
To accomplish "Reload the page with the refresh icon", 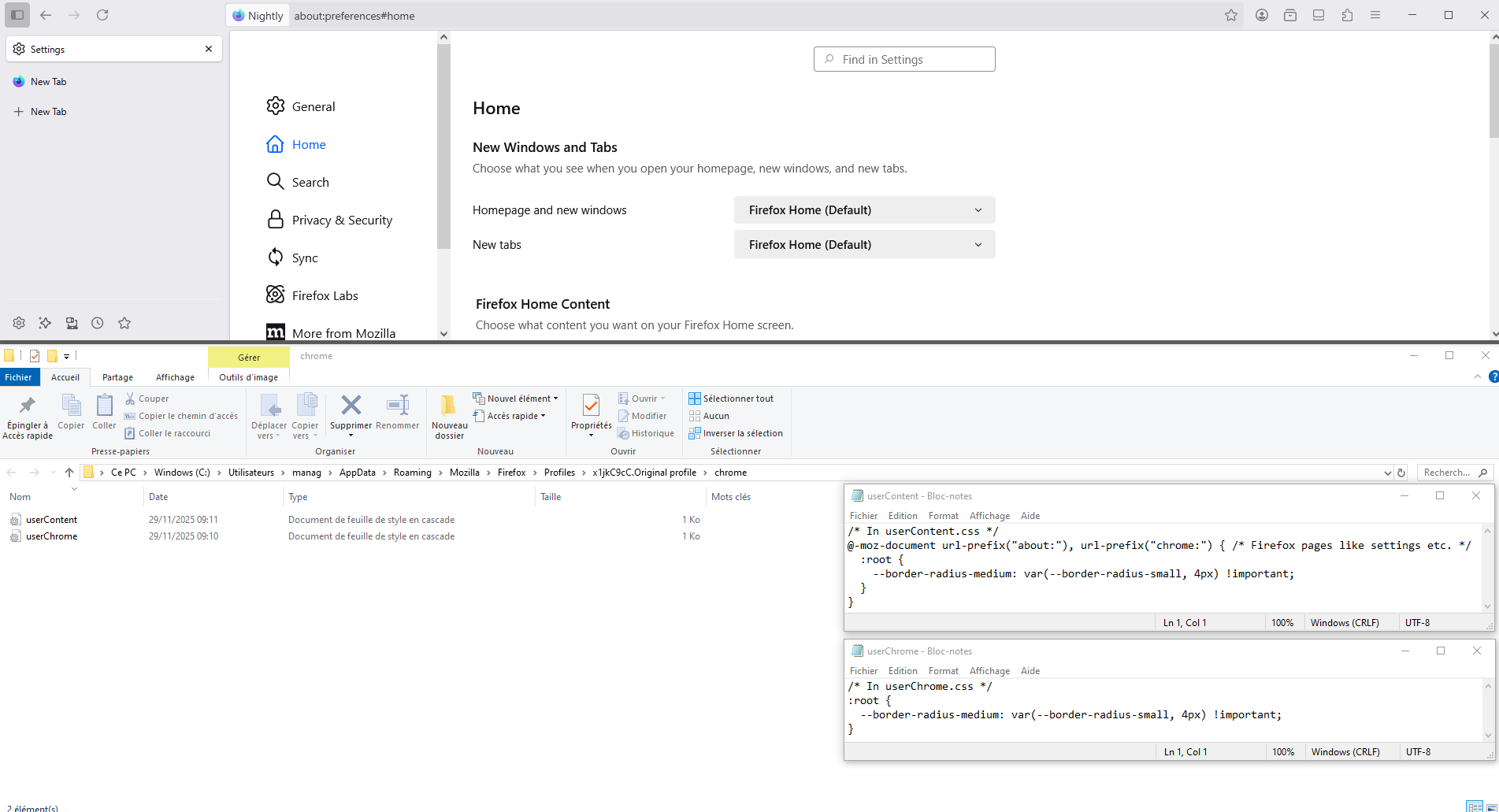I will point(102,15).
